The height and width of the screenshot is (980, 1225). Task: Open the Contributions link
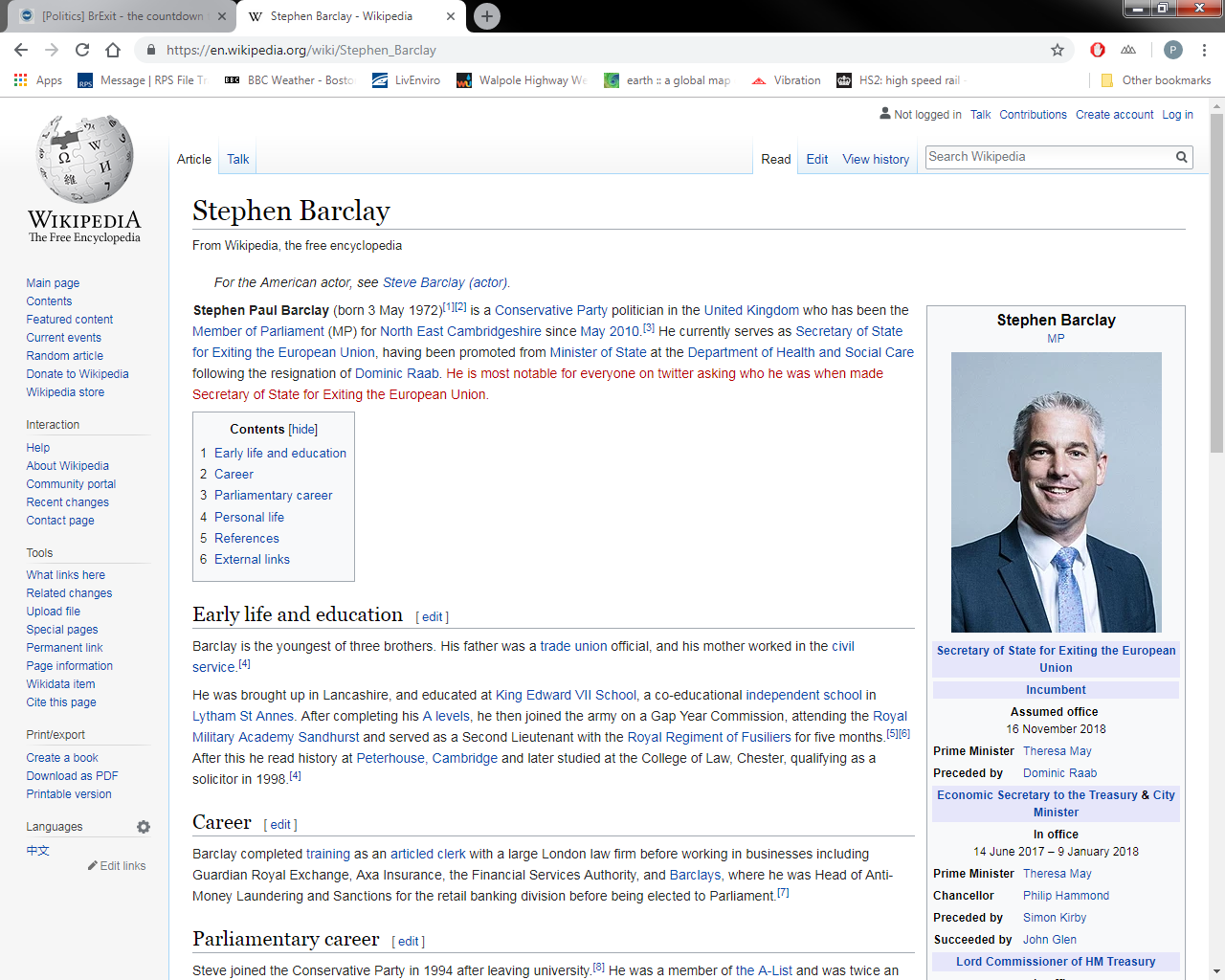(x=1033, y=115)
